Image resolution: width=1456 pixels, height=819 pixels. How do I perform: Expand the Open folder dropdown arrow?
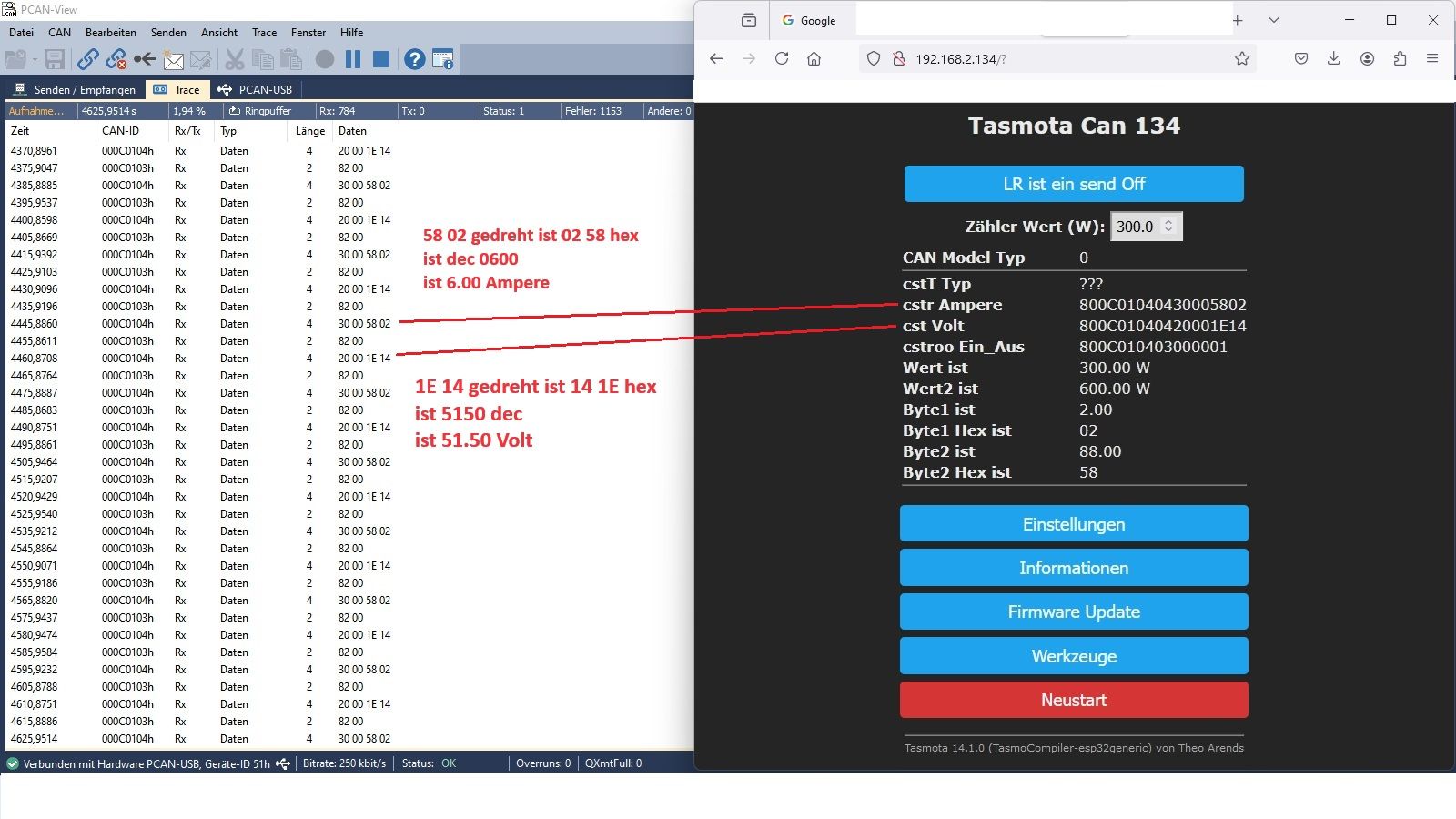(x=35, y=60)
